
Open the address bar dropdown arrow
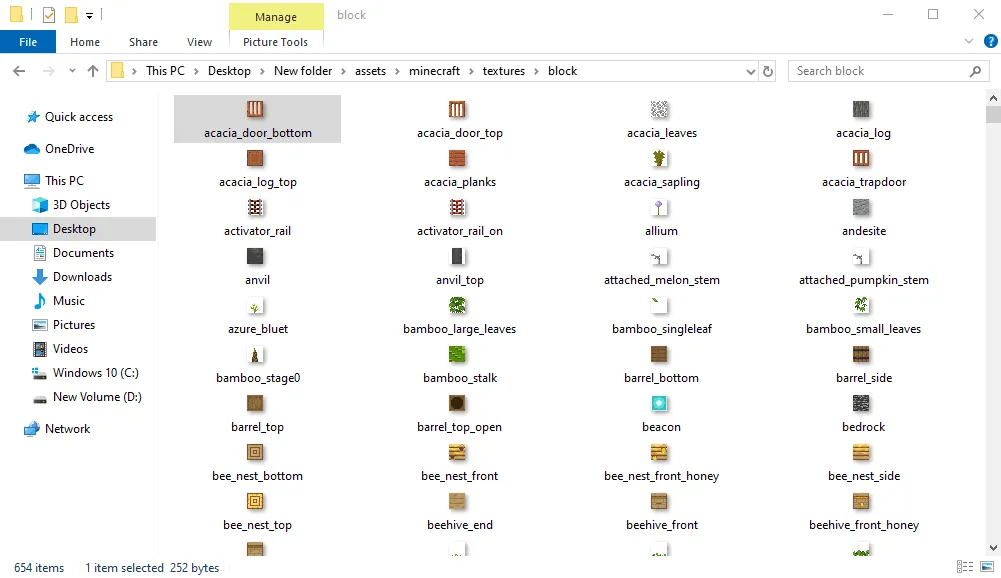click(x=751, y=71)
